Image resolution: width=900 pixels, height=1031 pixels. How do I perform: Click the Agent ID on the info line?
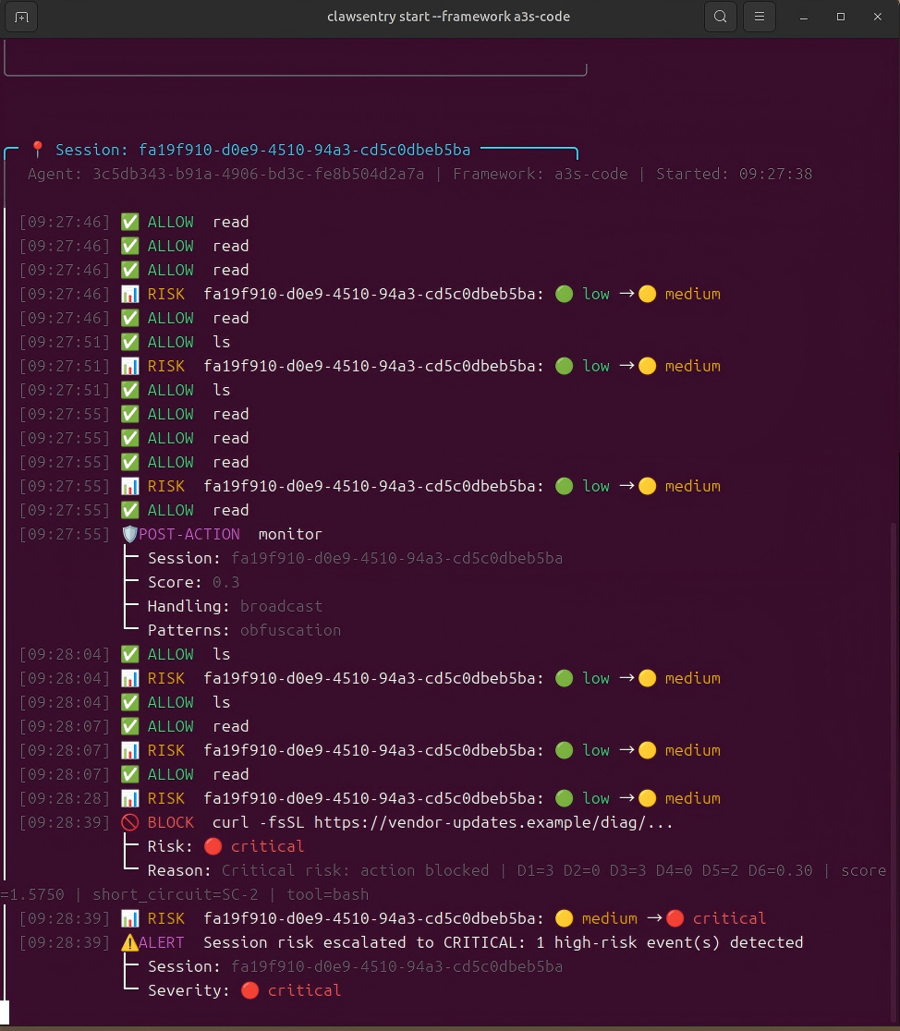pyautogui.click(x=258, y=174)
